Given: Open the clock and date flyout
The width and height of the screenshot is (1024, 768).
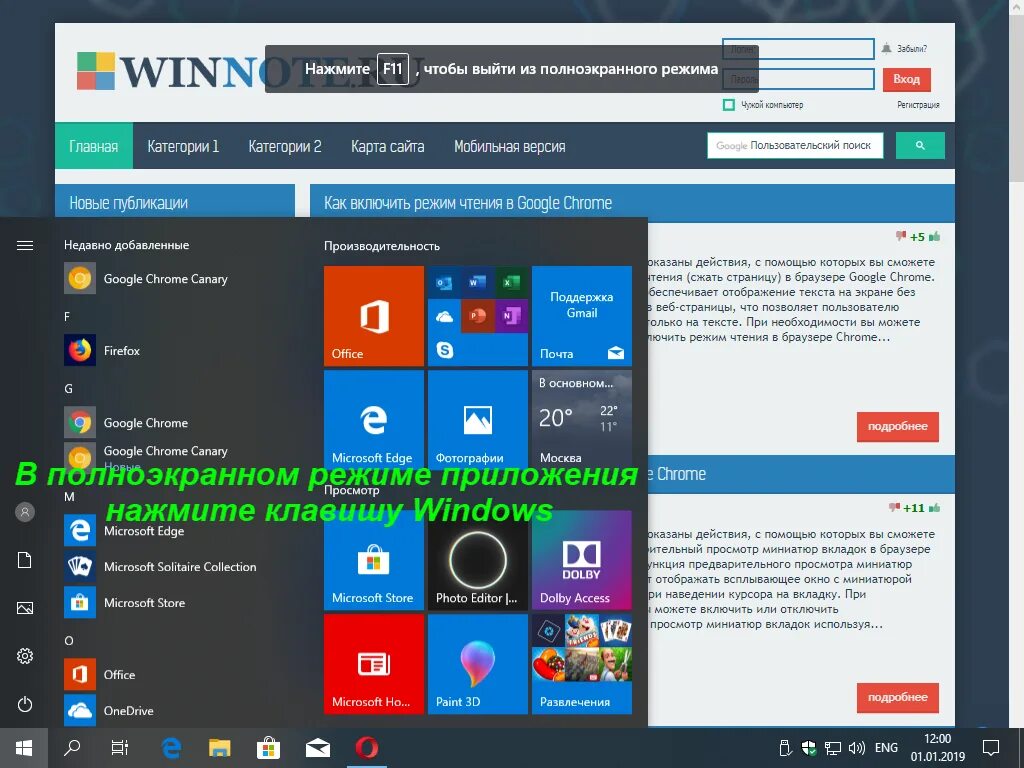Looking at the screenshot, I should tap(938, 748).
